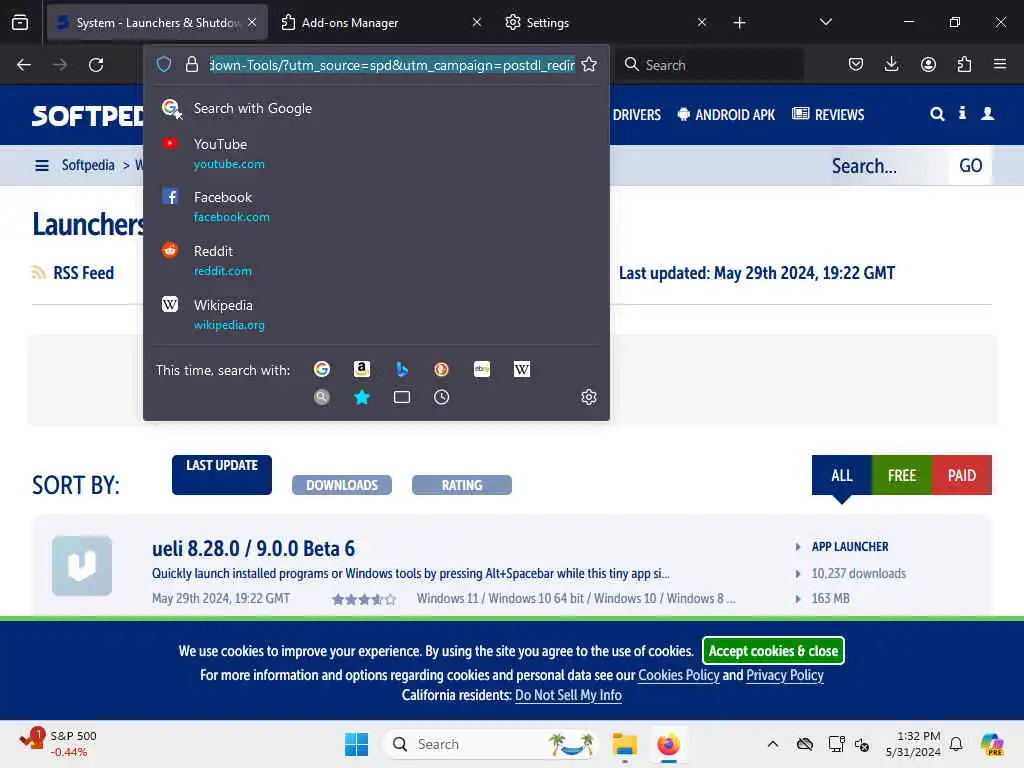Click Softpedia site search magnifier icon
1024x768 pixels.
[937, 114]
